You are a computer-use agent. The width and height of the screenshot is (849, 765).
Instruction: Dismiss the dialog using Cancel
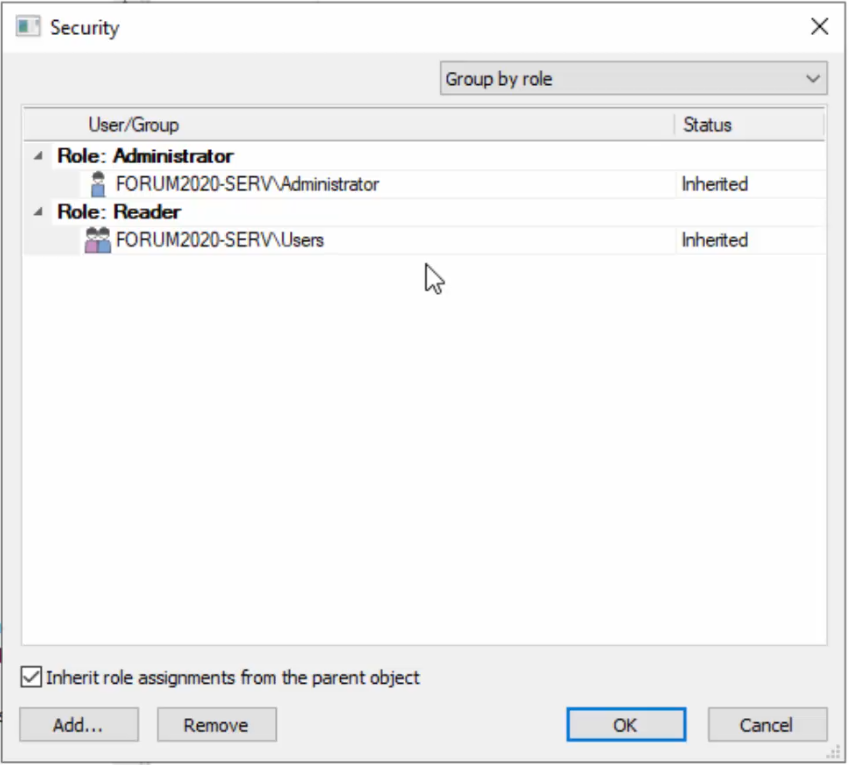pos(766,724)
